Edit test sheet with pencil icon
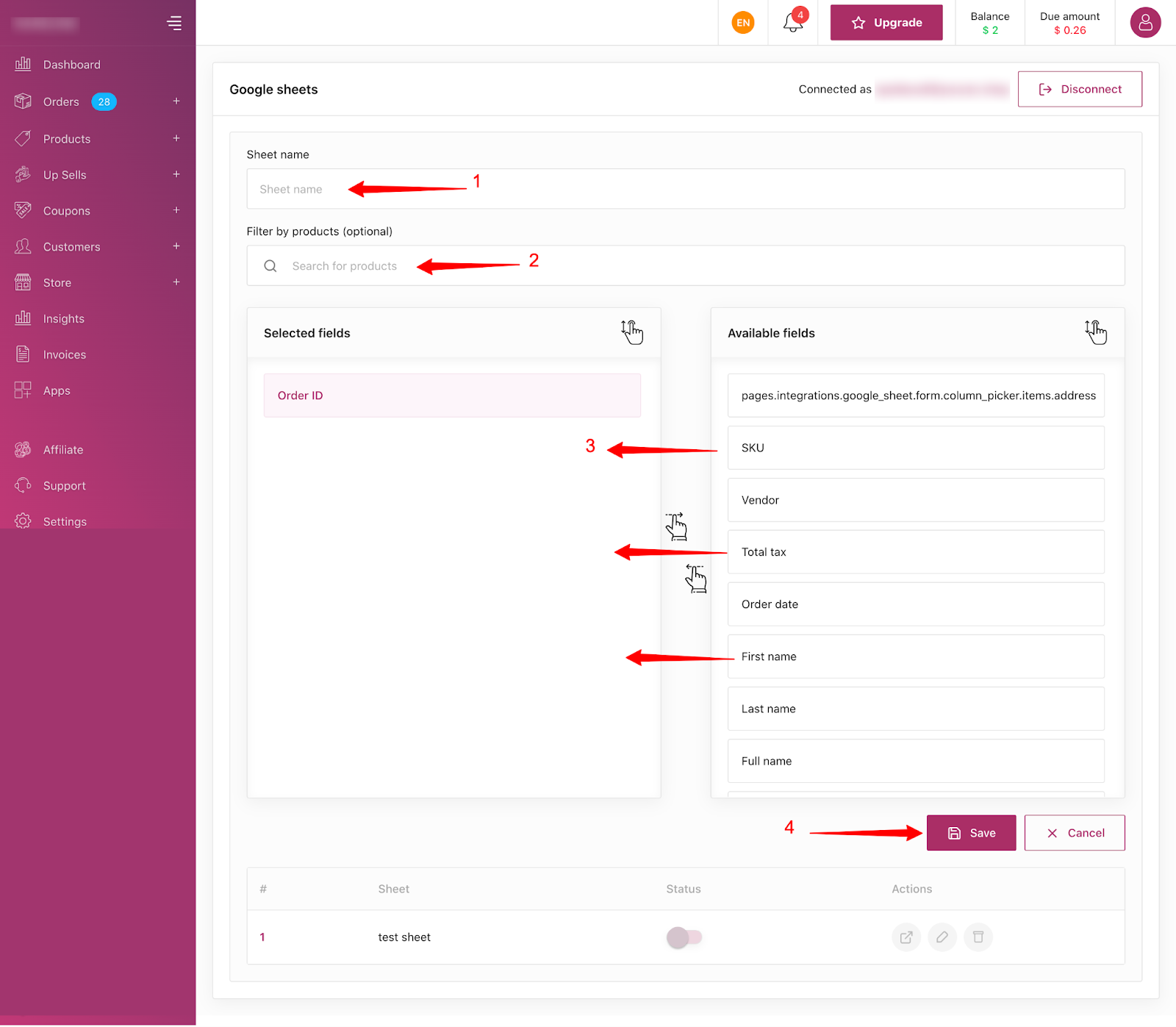 click(942, 937)
